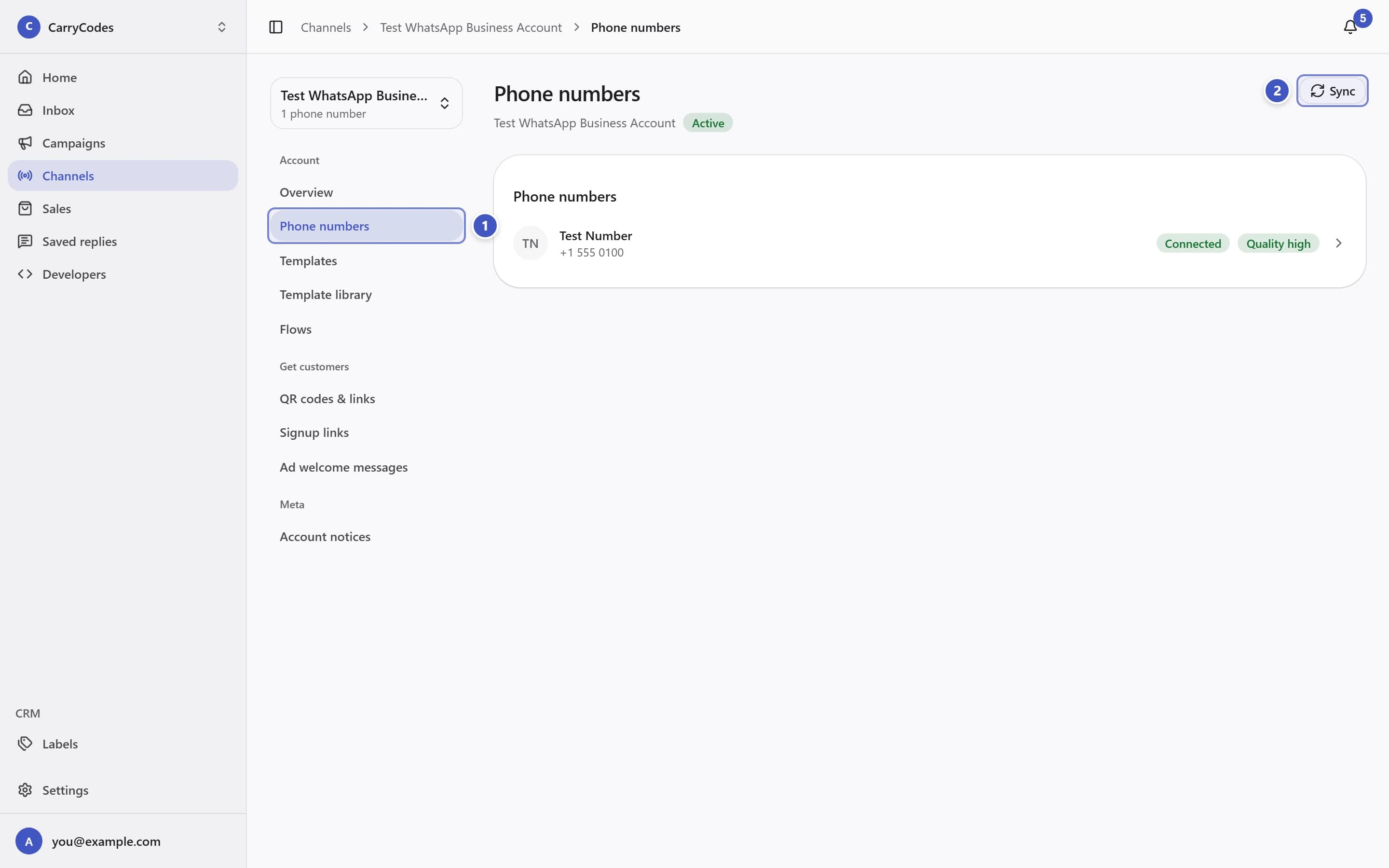1389x868 pixels.
Task: Open Template library
Action: tap(366, 295)
